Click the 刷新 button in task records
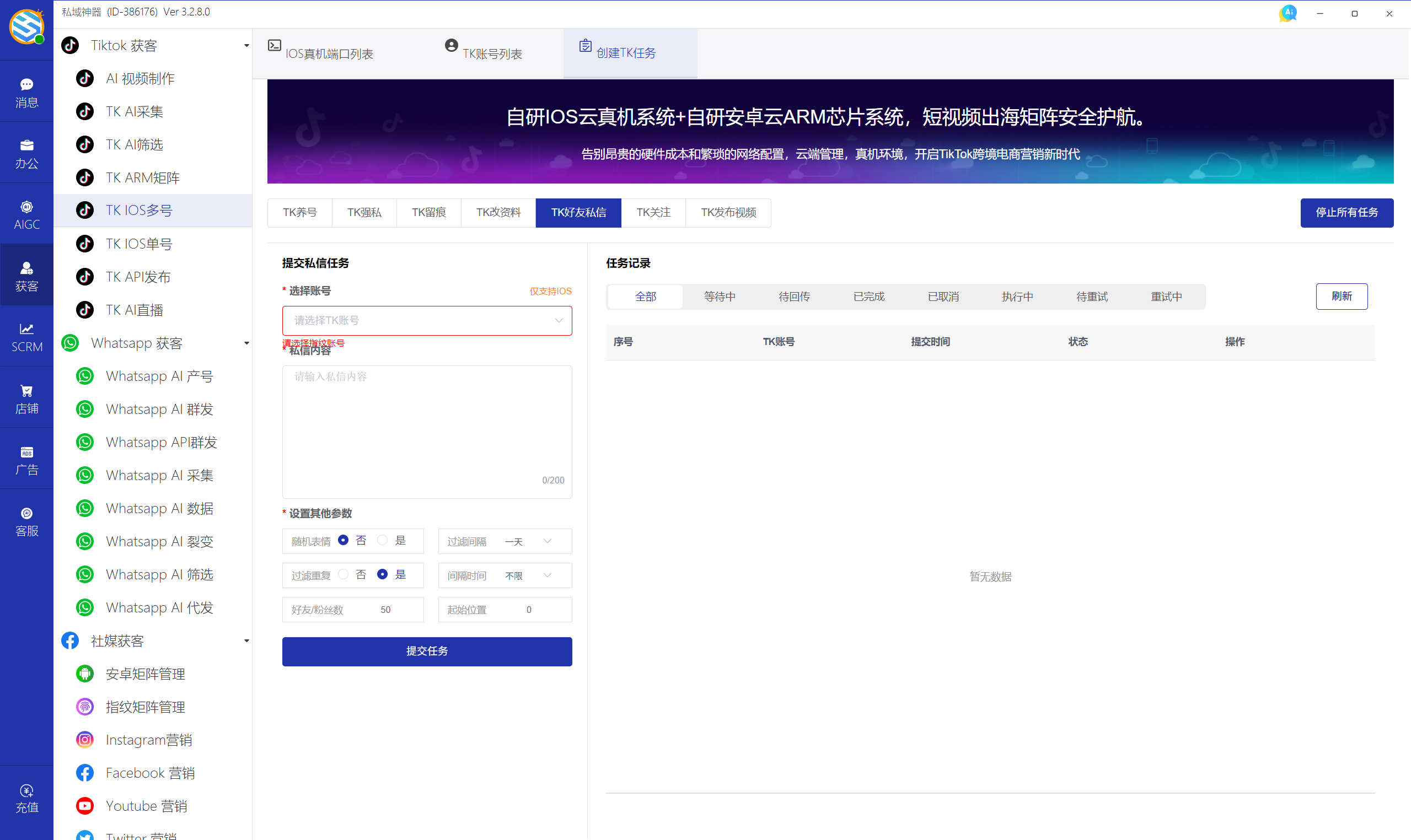The image size is (1411, 840). pos(1342,296)
